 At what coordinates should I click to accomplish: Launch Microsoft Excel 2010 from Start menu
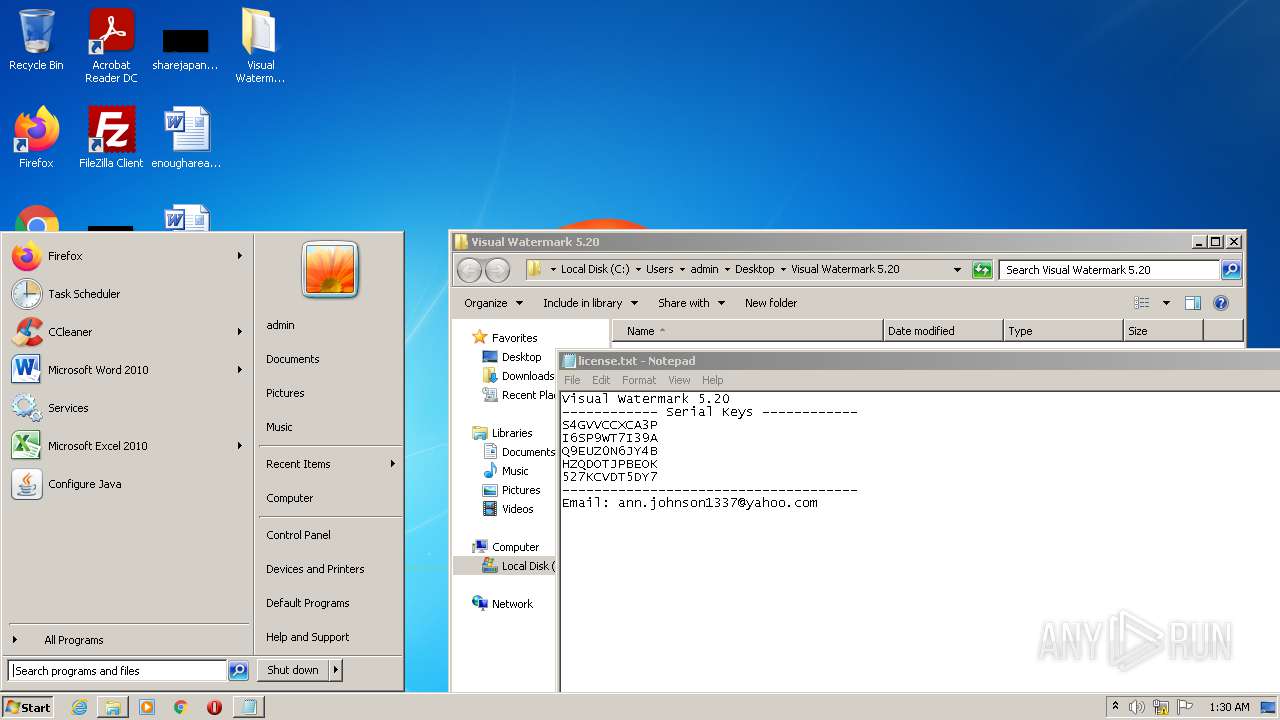pos(128,446)
